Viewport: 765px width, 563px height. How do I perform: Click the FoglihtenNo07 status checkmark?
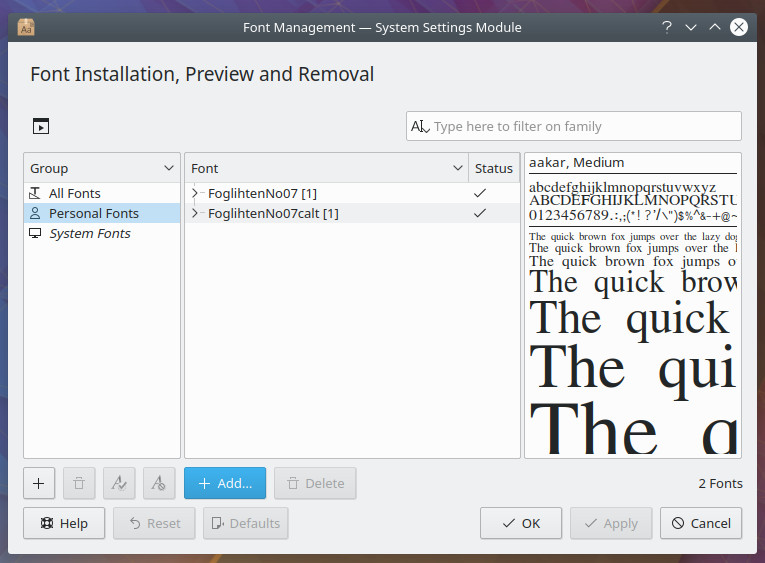480,193
